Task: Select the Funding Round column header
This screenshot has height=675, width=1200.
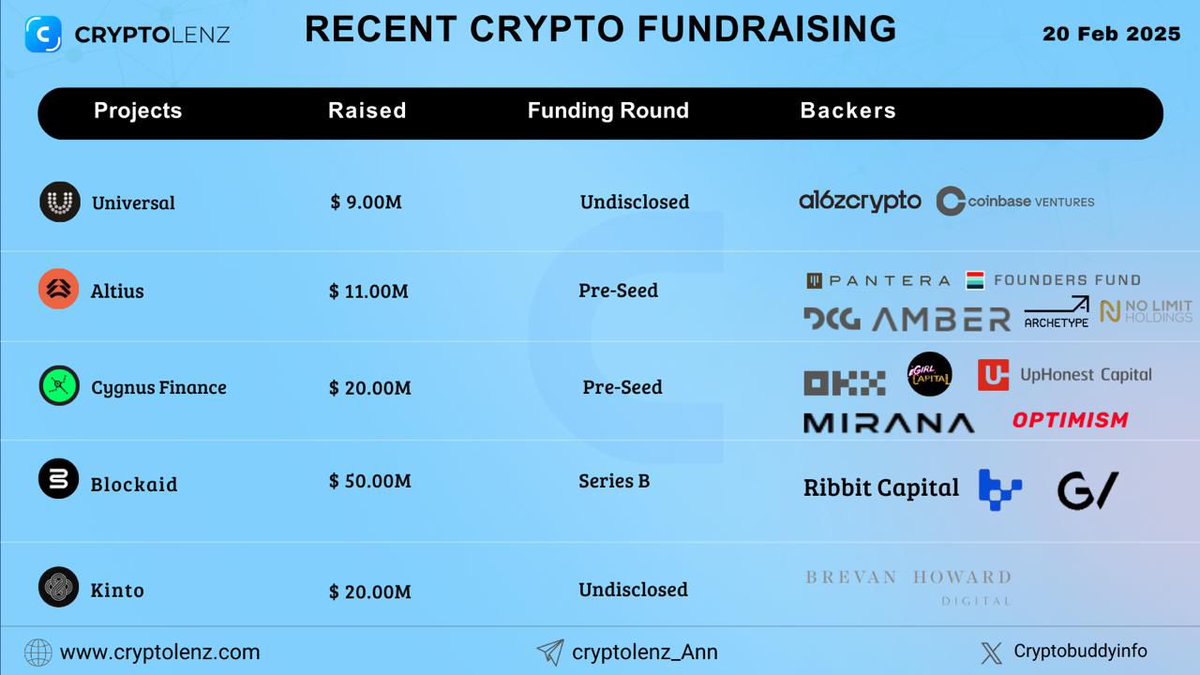Action: point(608,111)
